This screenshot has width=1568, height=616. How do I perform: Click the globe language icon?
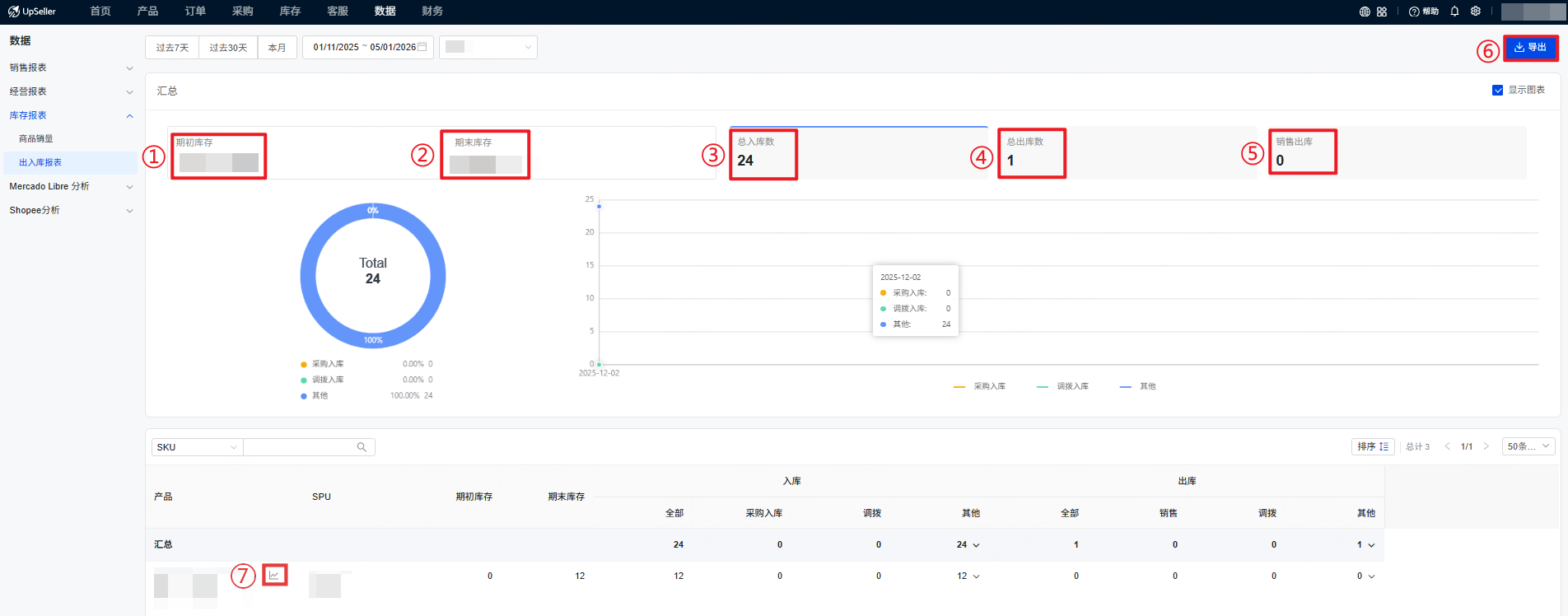pos(1365,12)
